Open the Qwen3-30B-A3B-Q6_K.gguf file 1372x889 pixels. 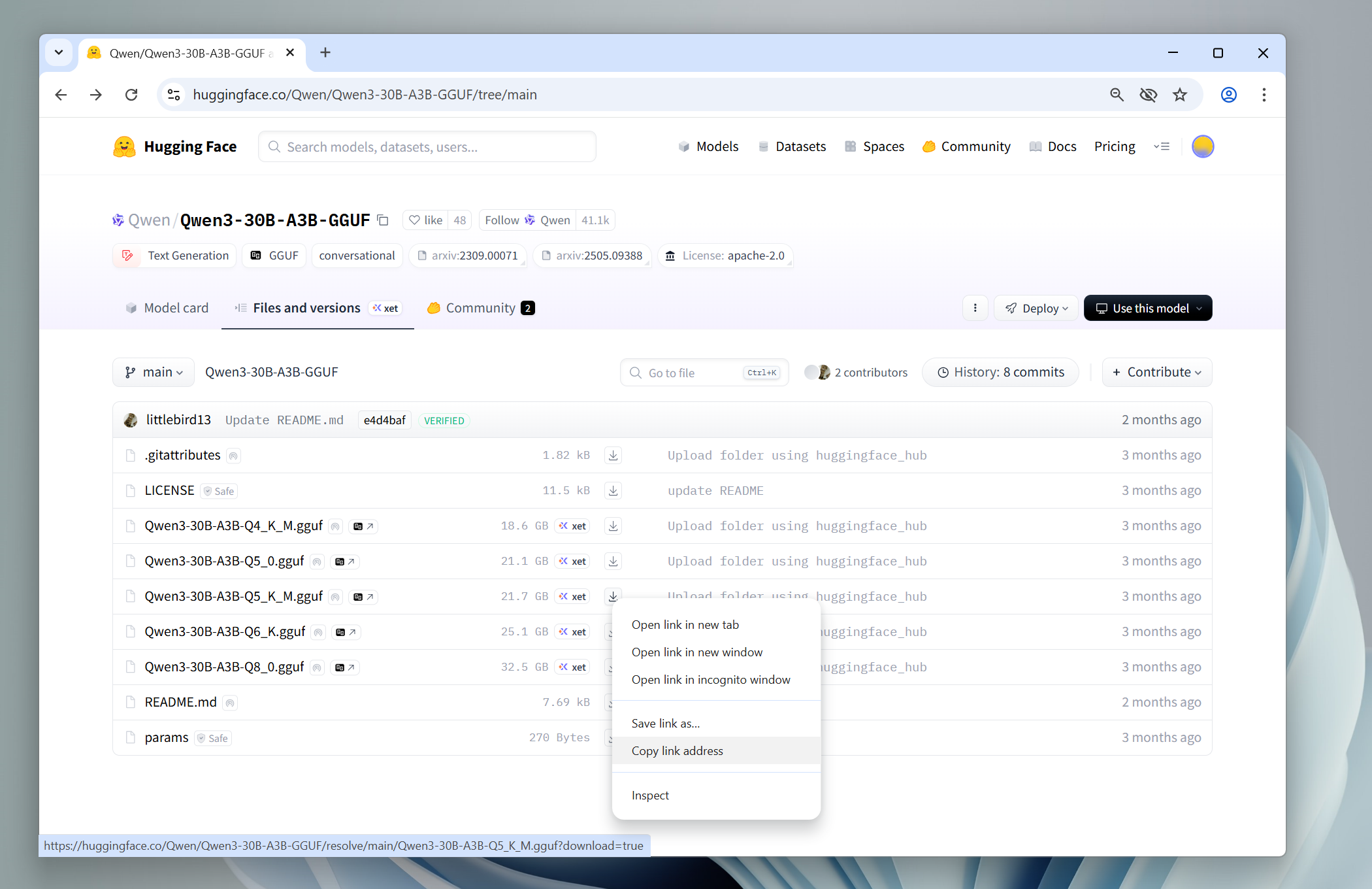pyautogui.click(x=225, y=632)
